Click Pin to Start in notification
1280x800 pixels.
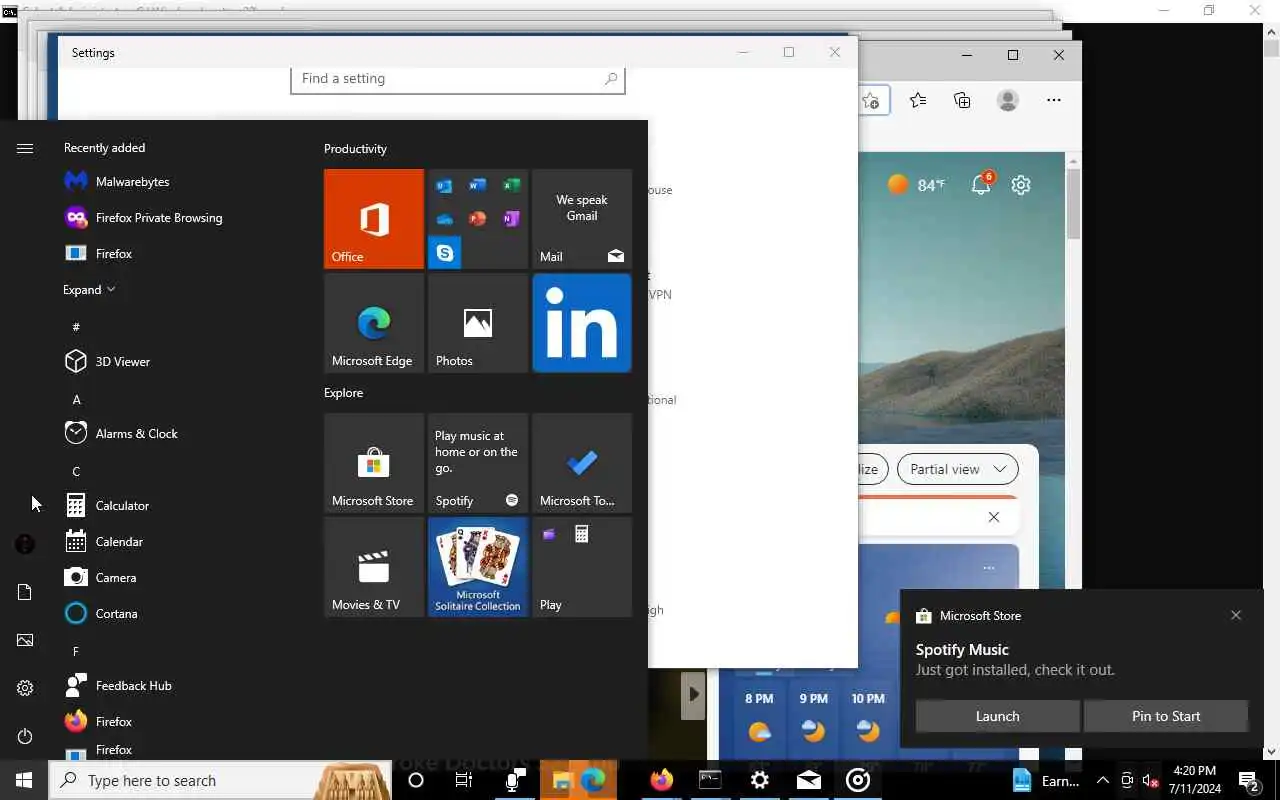click(x=1166, y=716)
